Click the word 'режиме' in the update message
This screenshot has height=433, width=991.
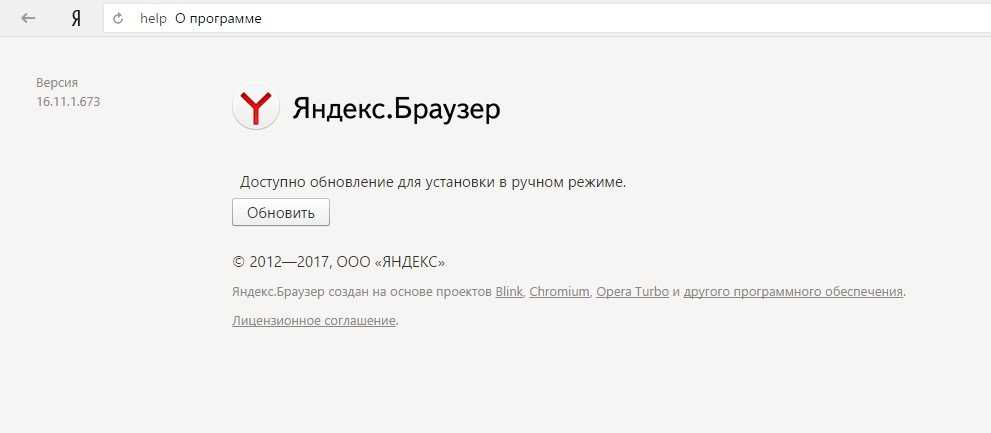click(x=594, y=182)
